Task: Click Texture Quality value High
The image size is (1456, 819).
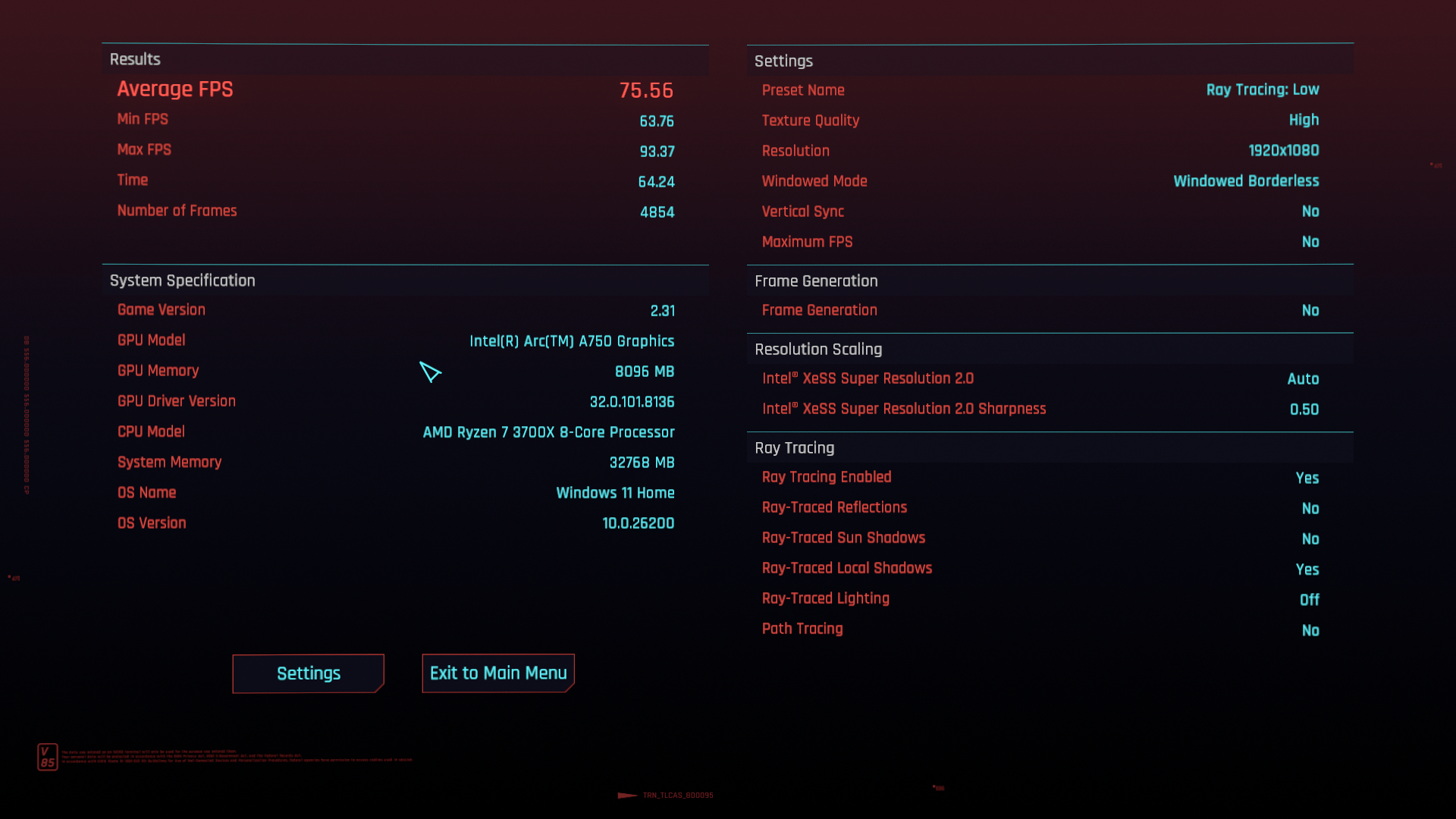Action: click(1304, 120)
